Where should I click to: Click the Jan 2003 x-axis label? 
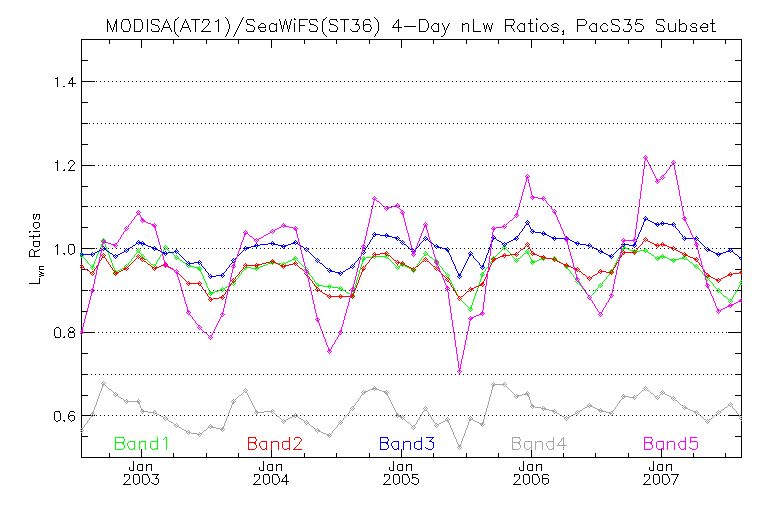pyautogui.click(x=141, y=473)
